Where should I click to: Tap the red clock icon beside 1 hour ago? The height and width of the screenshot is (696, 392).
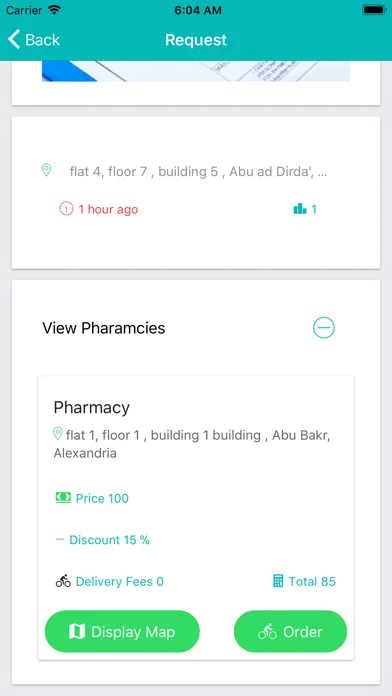tap(66, 209)
